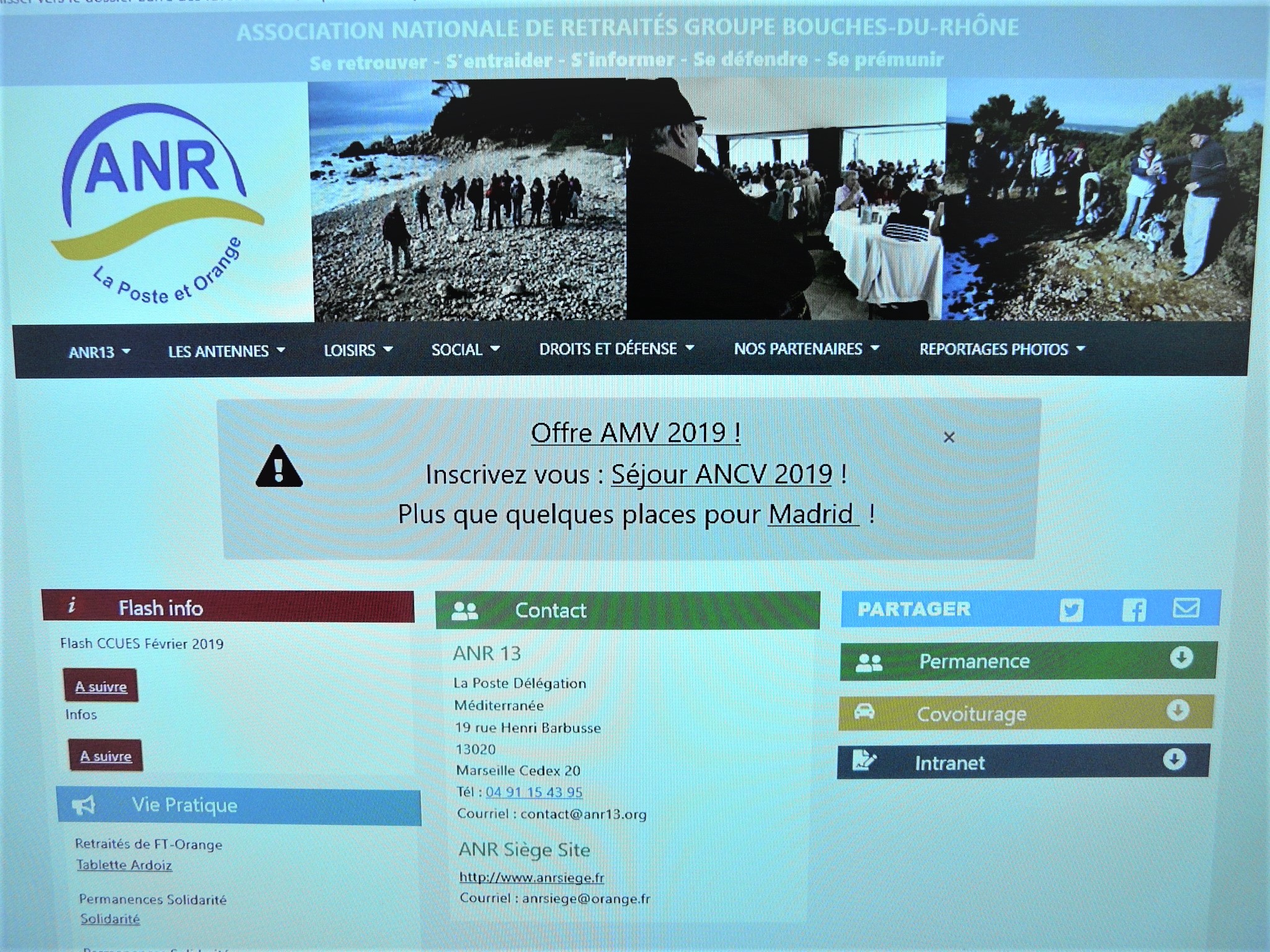This screenshot has height=952, width=1270.
Task: Click the Covoiturage car icon
Action: point(864,712)
